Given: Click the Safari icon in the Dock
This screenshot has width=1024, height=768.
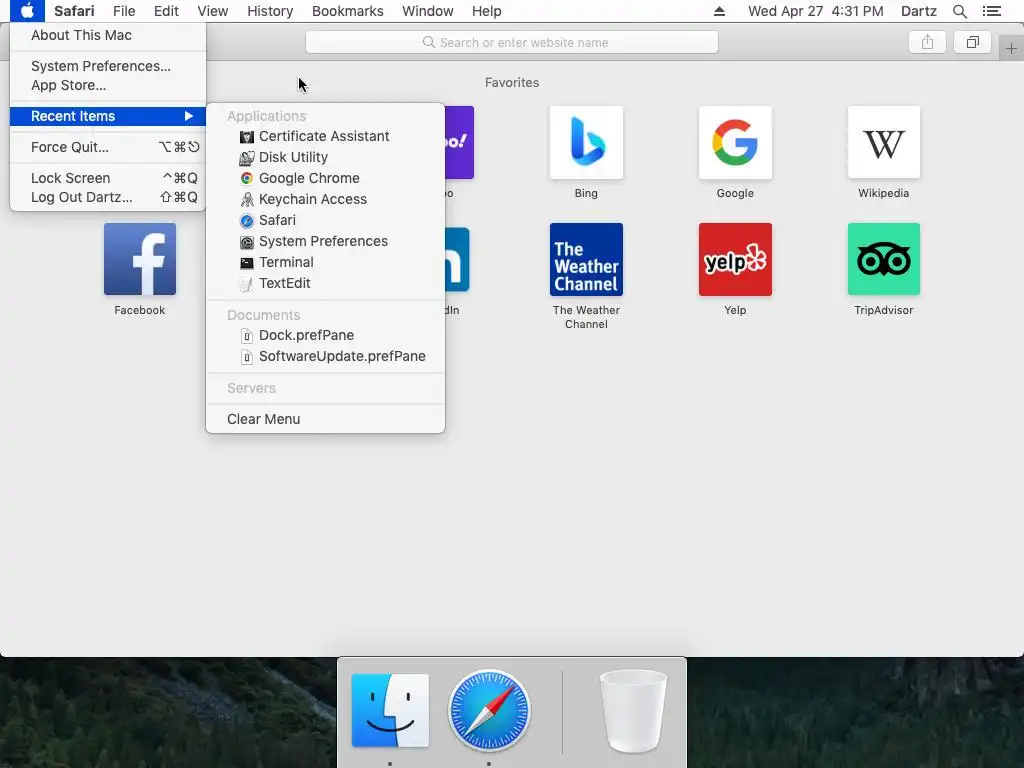Looking at the screenshot, I should tap(489, 711).
